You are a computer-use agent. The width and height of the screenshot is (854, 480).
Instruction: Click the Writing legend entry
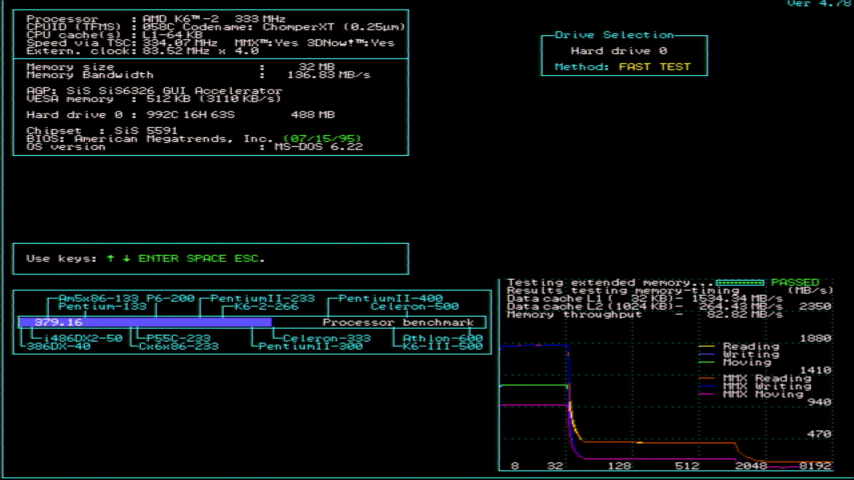coord(750,355)
